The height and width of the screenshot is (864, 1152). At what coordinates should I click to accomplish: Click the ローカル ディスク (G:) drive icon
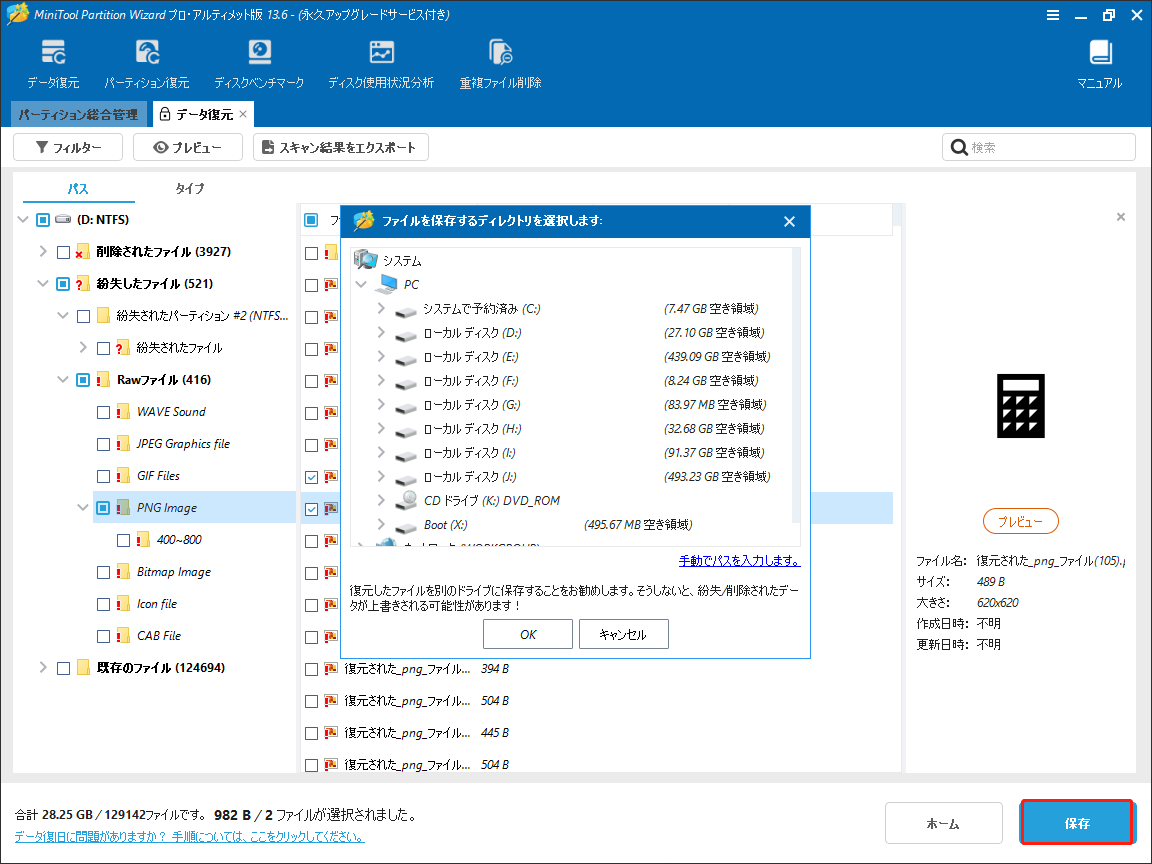406,407
